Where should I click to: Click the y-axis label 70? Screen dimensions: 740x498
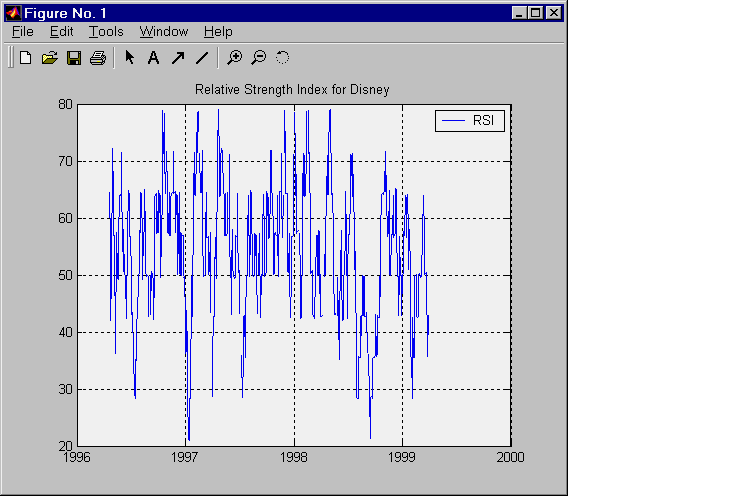coord(66,161)
